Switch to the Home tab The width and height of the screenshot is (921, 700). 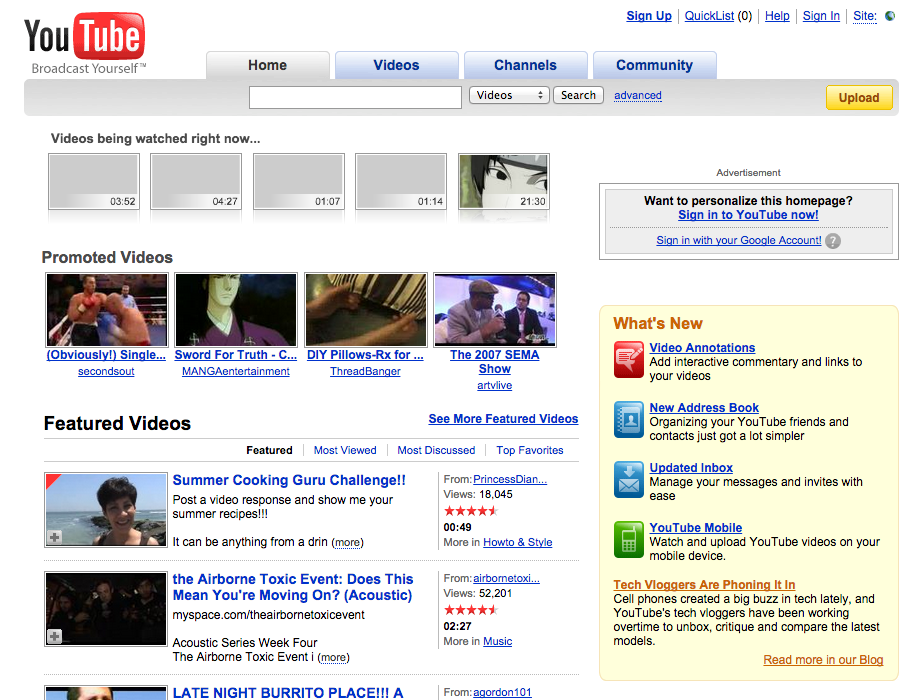click(267, 65)
